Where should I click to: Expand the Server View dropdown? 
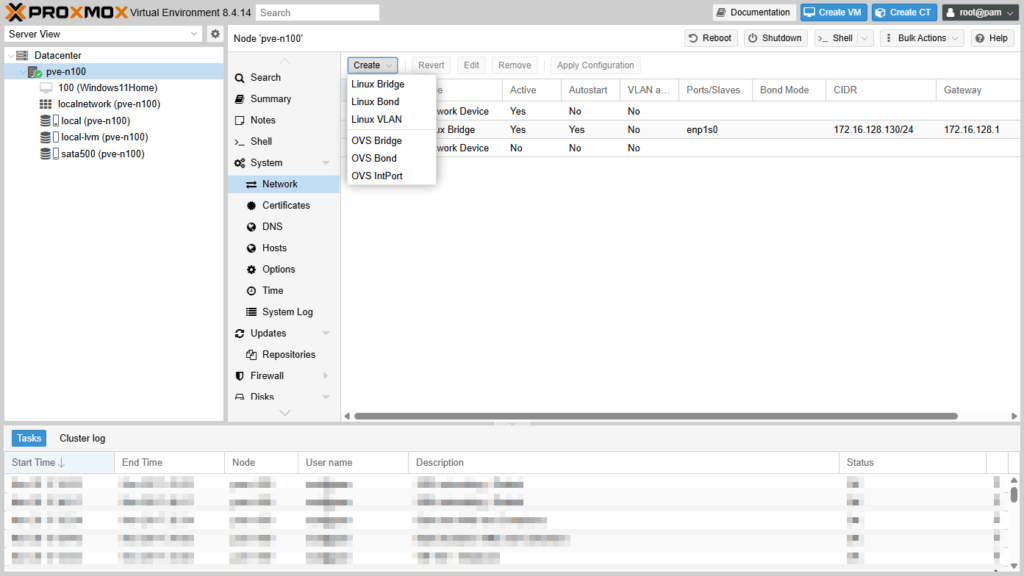[x=194, y=34]
